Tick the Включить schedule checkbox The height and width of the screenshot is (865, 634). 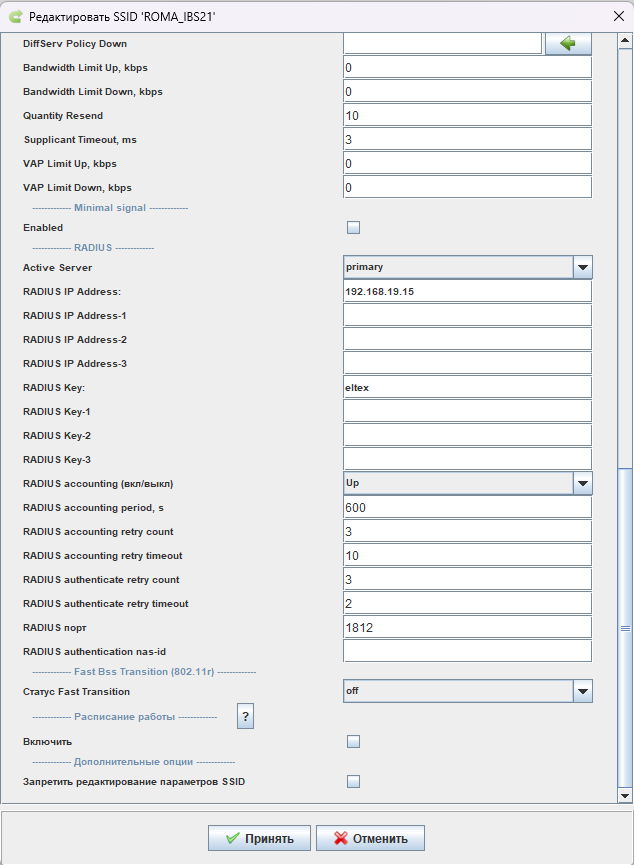click(353, 741)
